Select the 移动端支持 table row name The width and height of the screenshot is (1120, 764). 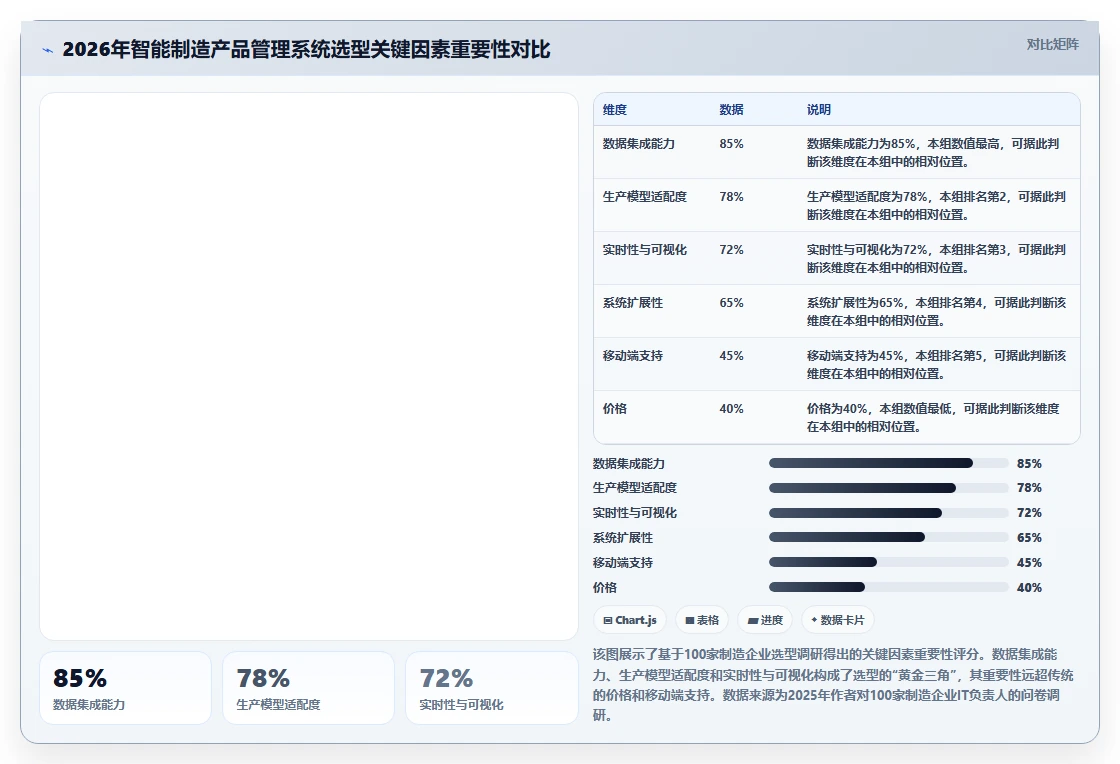point(632,356)
